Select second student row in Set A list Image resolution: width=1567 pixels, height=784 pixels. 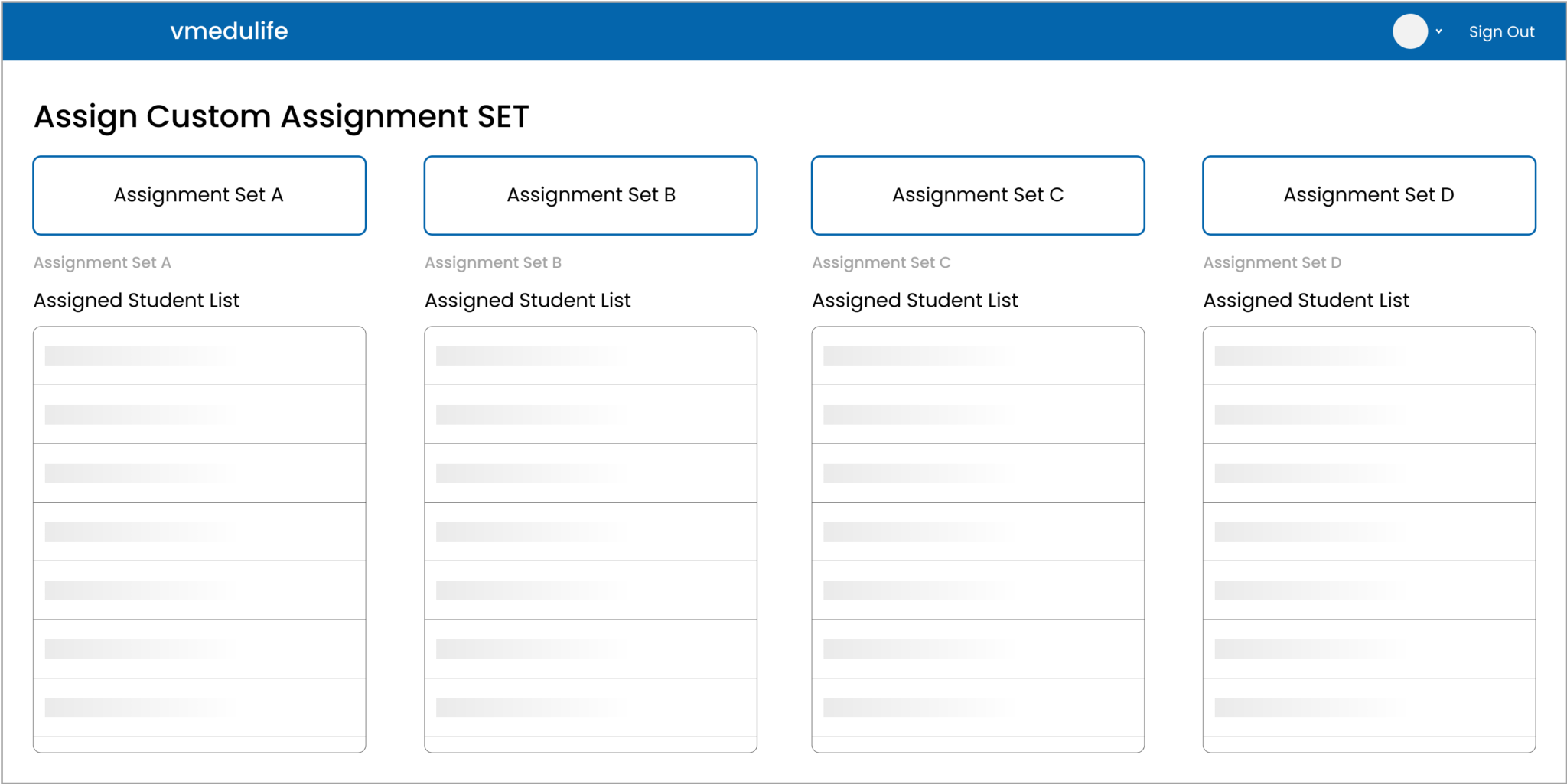pyautogui.click(x=200, y=415)
